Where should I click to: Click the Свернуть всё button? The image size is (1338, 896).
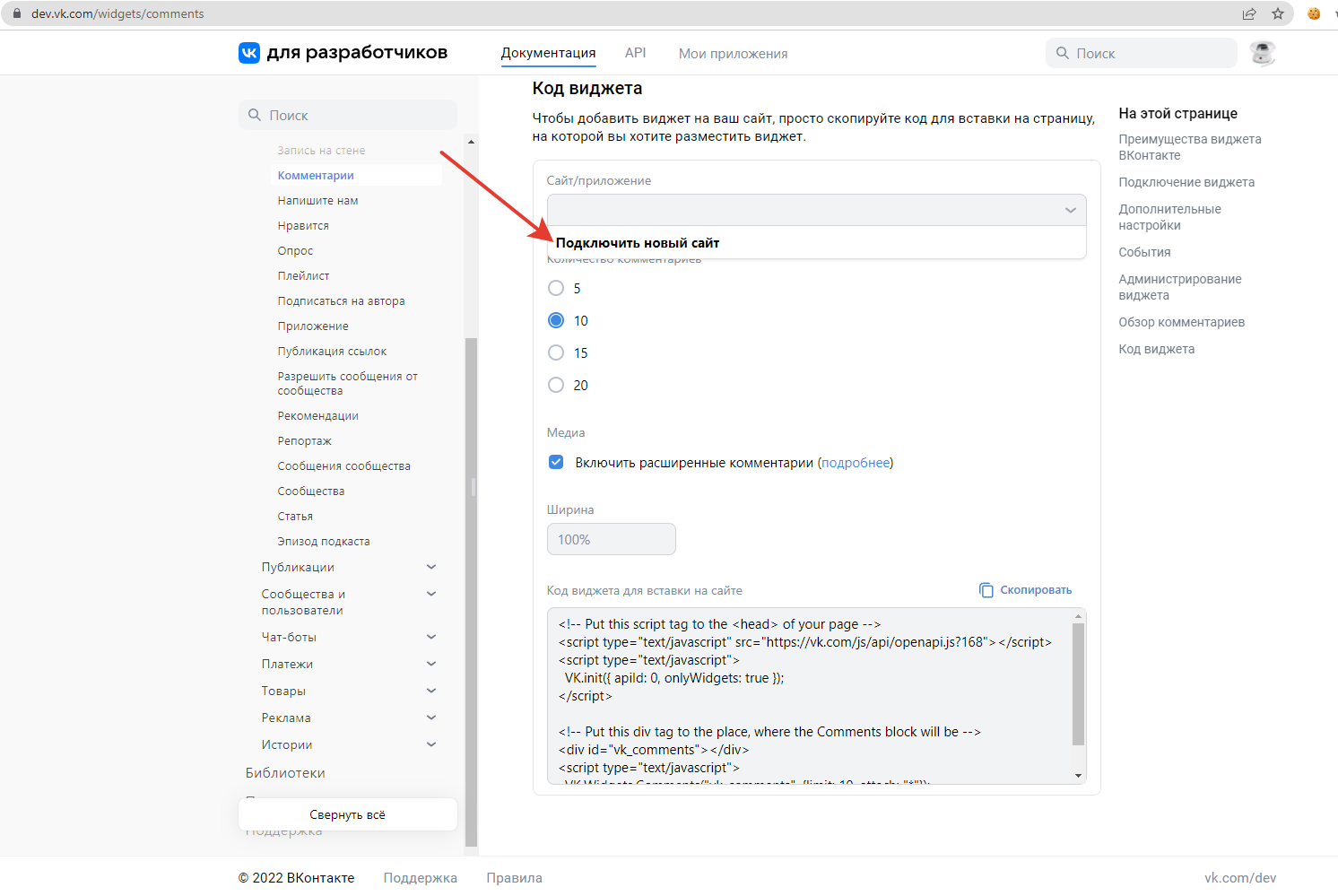coord(348,814)
